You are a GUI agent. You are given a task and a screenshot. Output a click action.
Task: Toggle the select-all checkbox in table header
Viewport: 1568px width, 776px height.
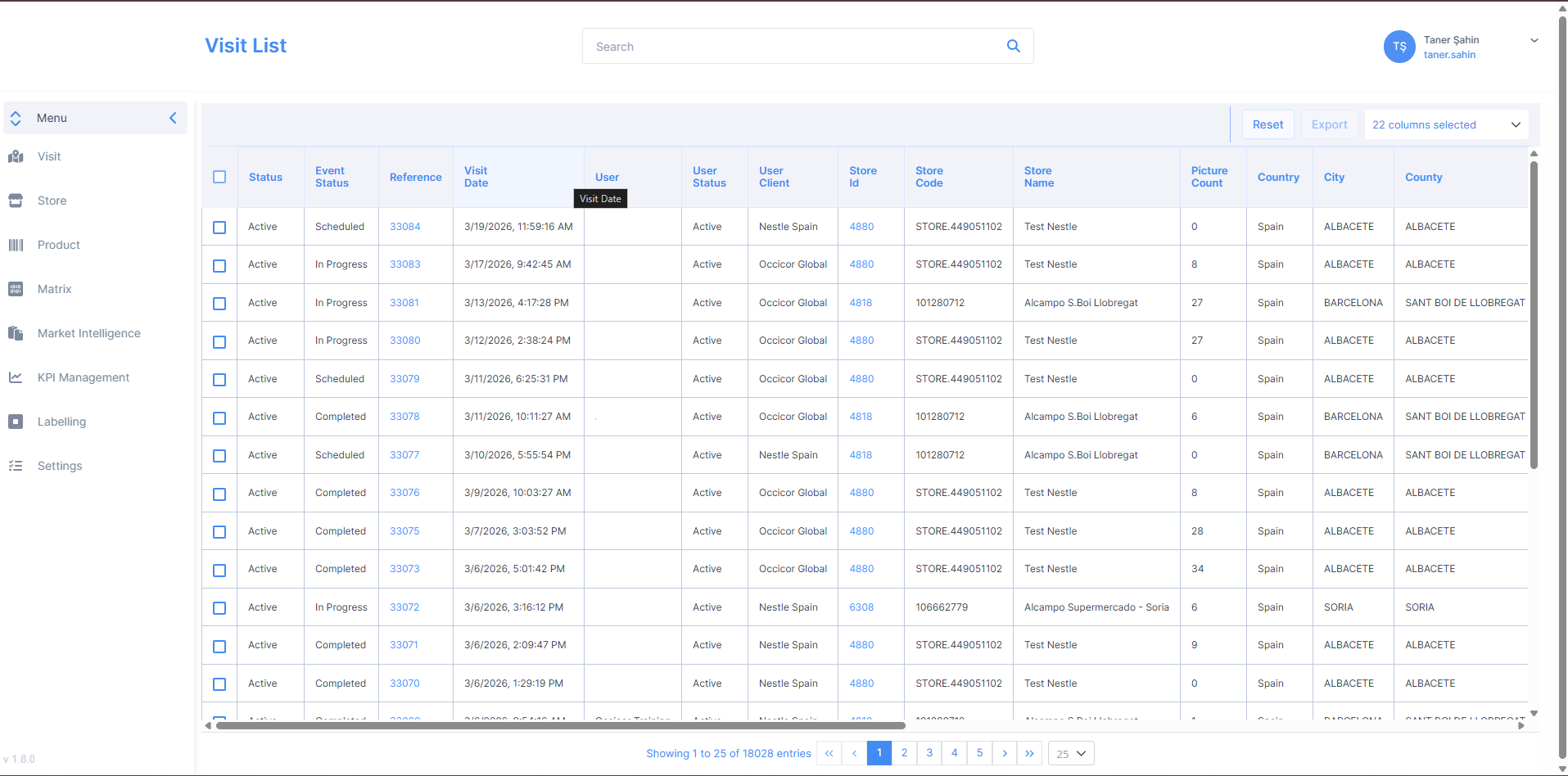point(219,177)
